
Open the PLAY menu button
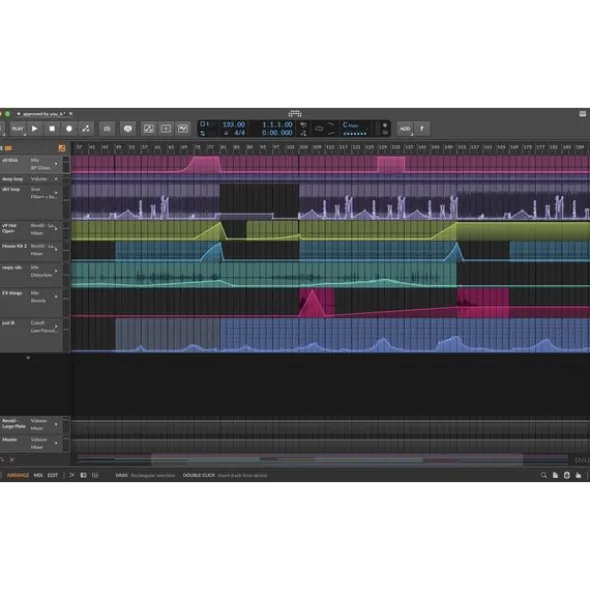pos(17,129)
